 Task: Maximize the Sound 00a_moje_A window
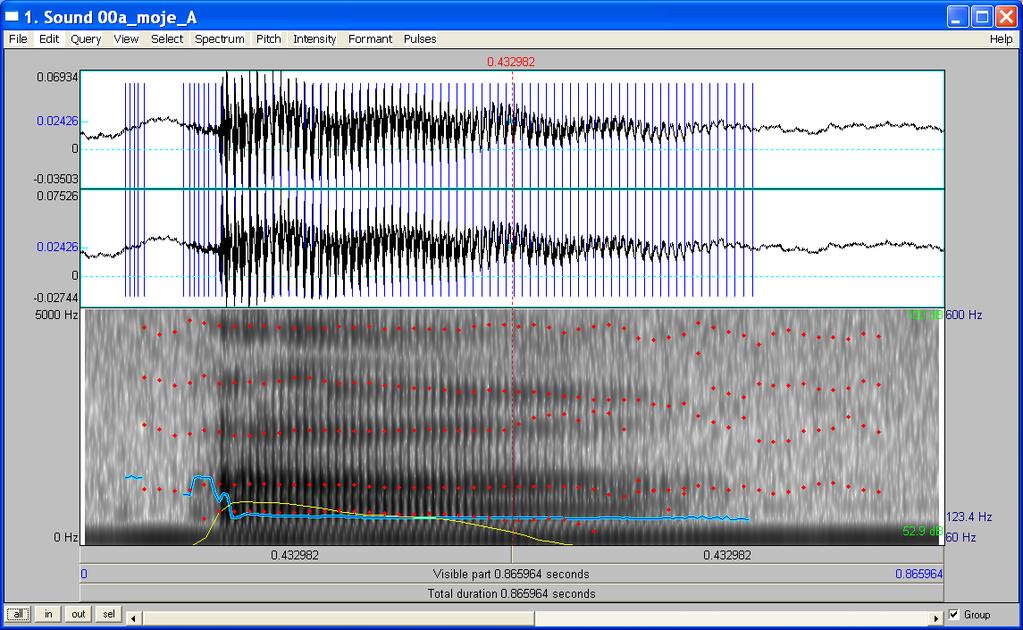982,16
